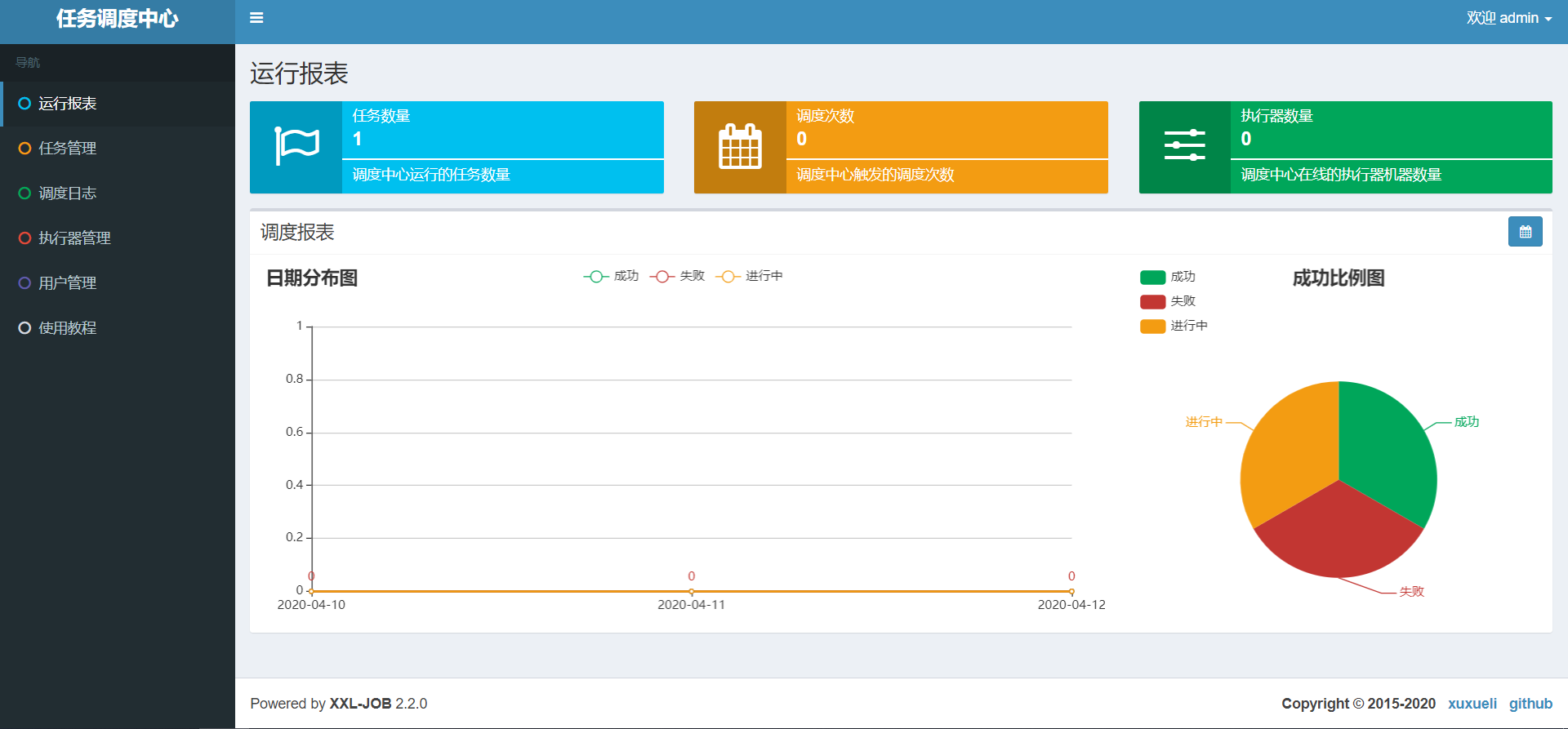Open 任务管理 in the sidebar
Screen dimensions: 1568x729
[118, 149]
